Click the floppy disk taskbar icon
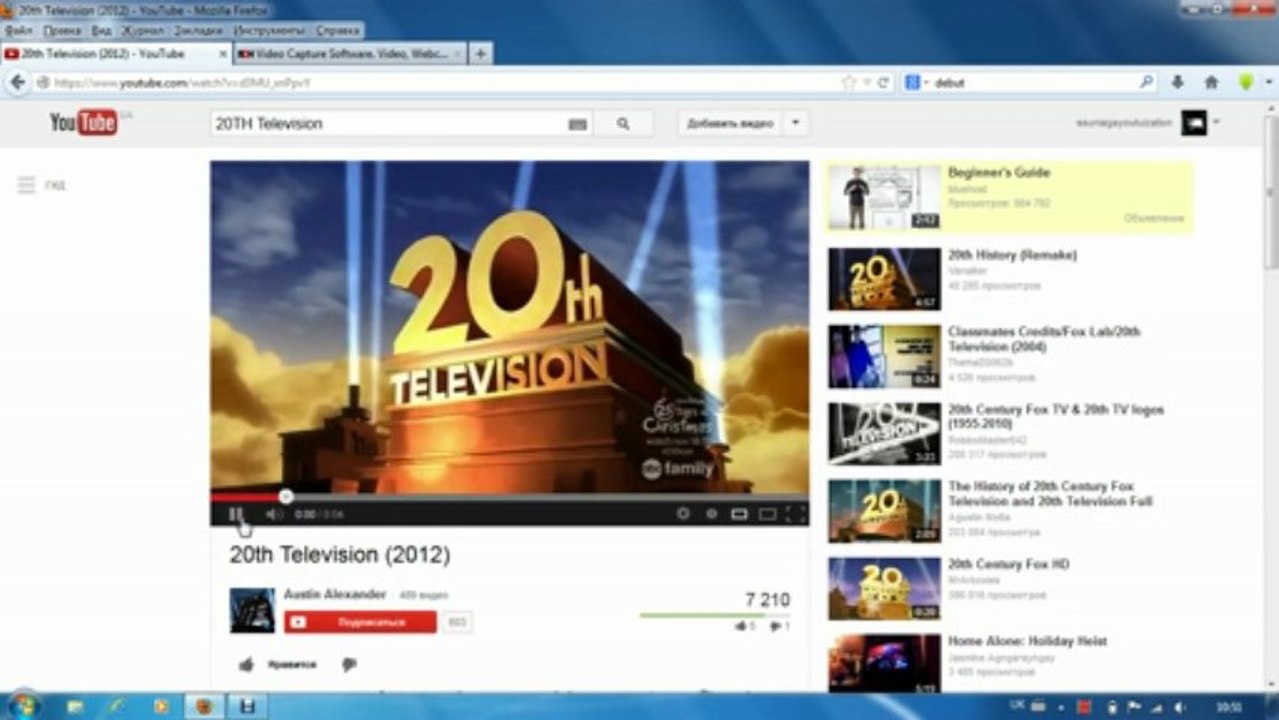1279x720 pixels. pyautogui.click(x=247, y=706)
